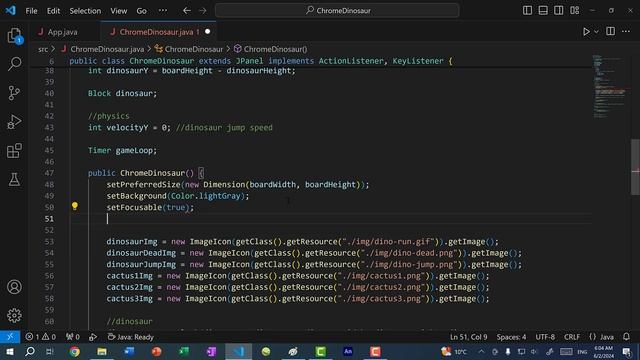Toggle the Secondary Side Bar layout icon
Screen dimensions: 640x360
click(x=558, y=10)
